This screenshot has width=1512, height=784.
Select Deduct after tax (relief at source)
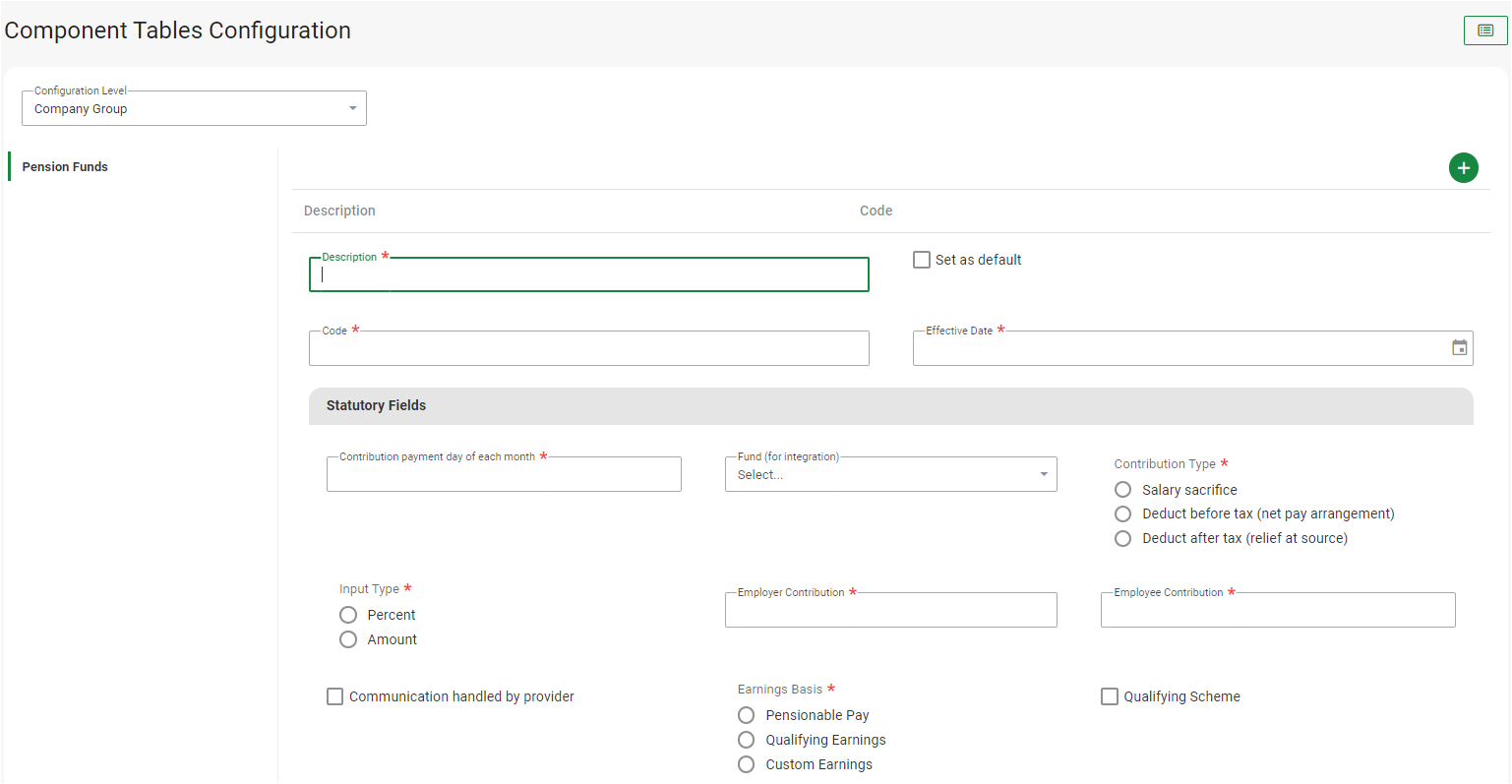pos(1122,538)
